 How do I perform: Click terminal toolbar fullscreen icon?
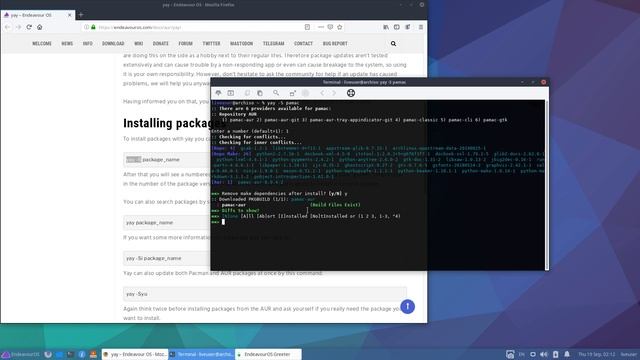click(351, 93)
